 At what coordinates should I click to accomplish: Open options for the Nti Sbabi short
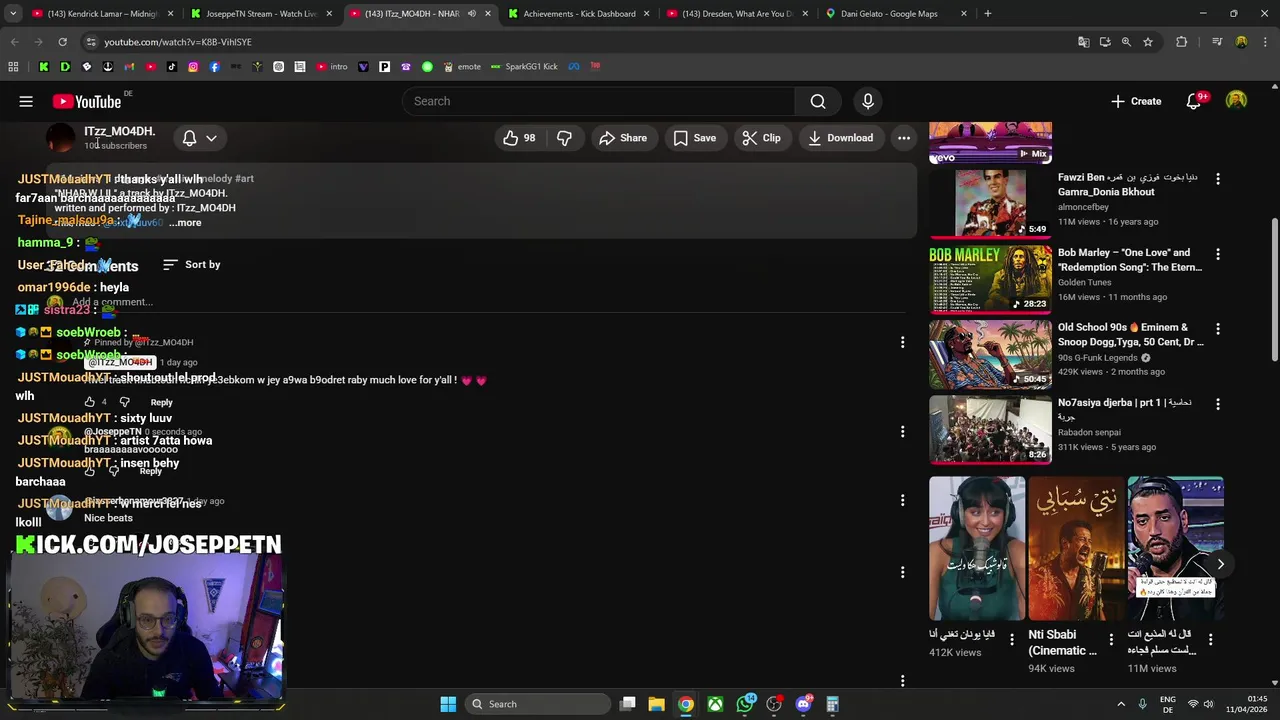pyautogui.click(x=1111, y=640)
